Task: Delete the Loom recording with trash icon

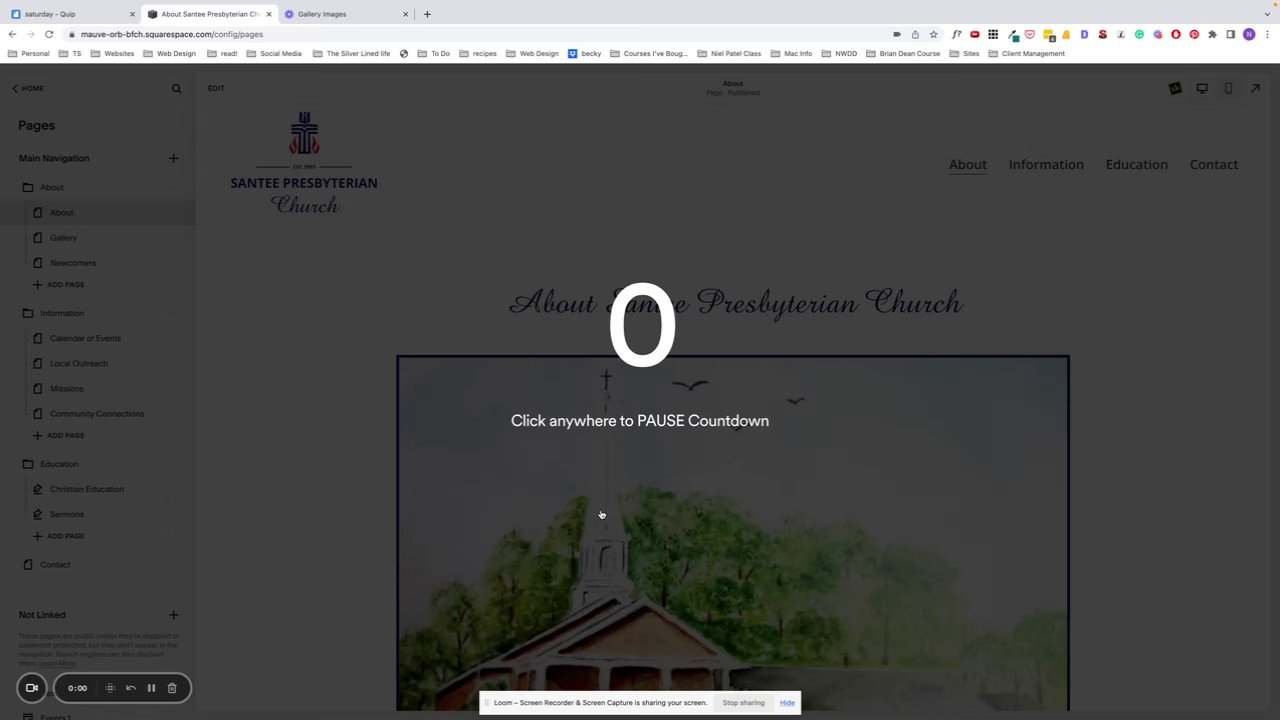Action: point(172,688)
